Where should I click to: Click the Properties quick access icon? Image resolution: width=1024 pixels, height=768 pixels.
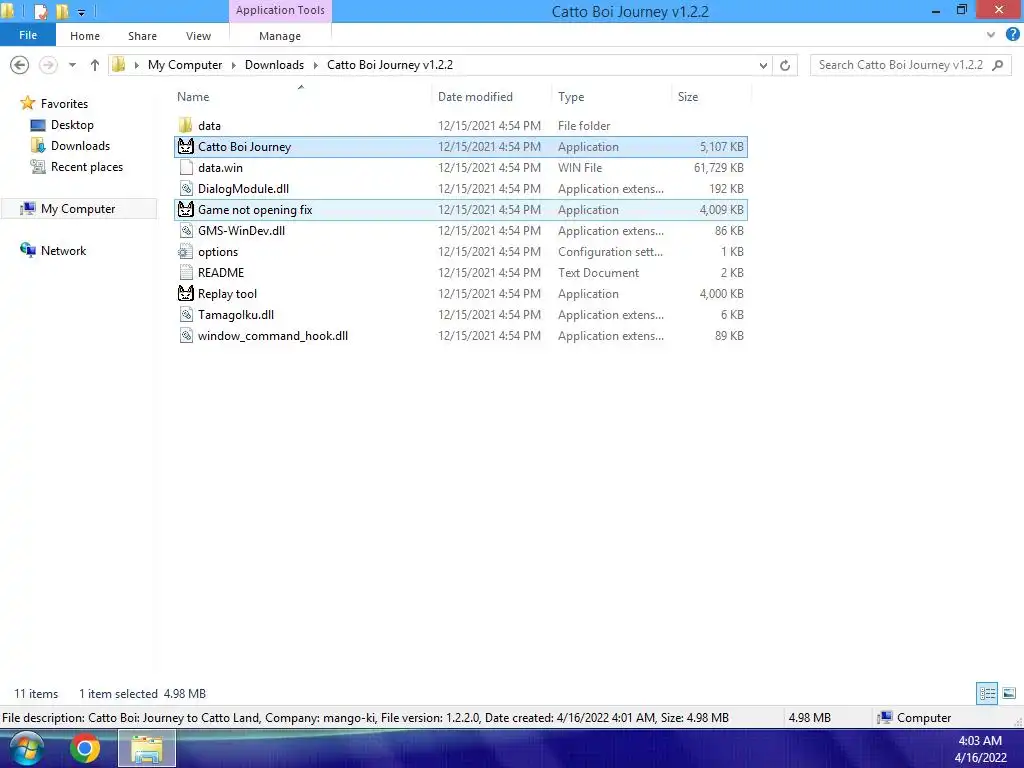pos(40,12)
